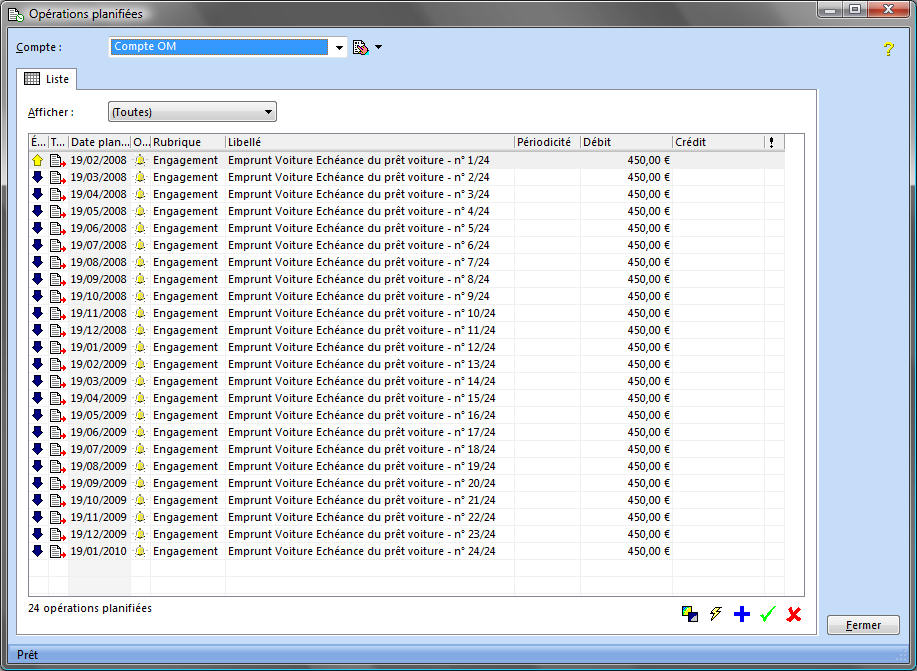Click the green checkmark validate icon
This screenshot has height=671, width=917.
coord(767,615)
